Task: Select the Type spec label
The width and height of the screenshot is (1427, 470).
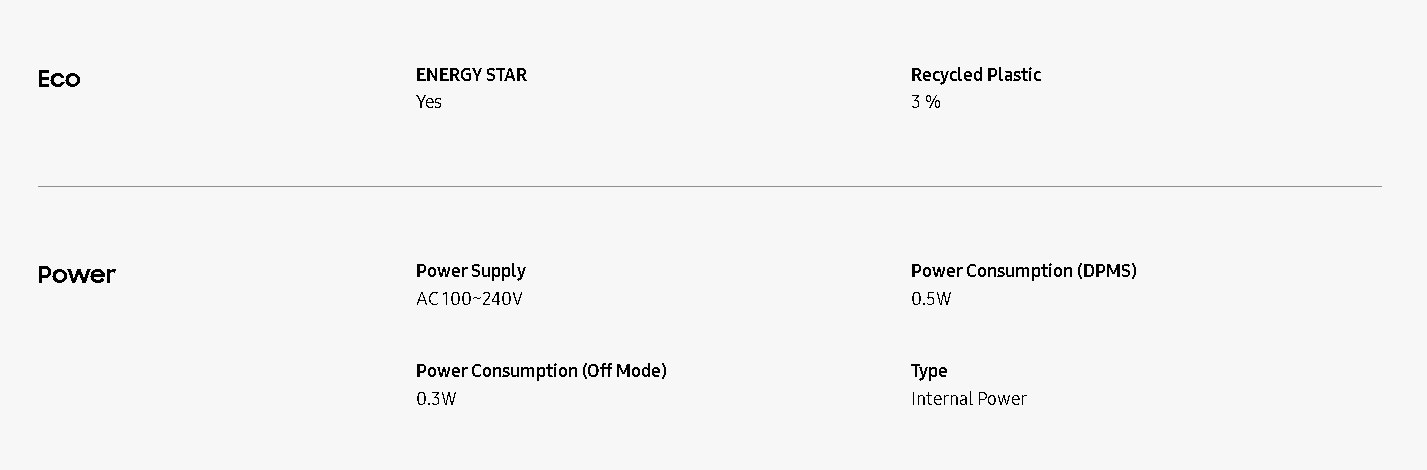Action: (x=929, y=371)
